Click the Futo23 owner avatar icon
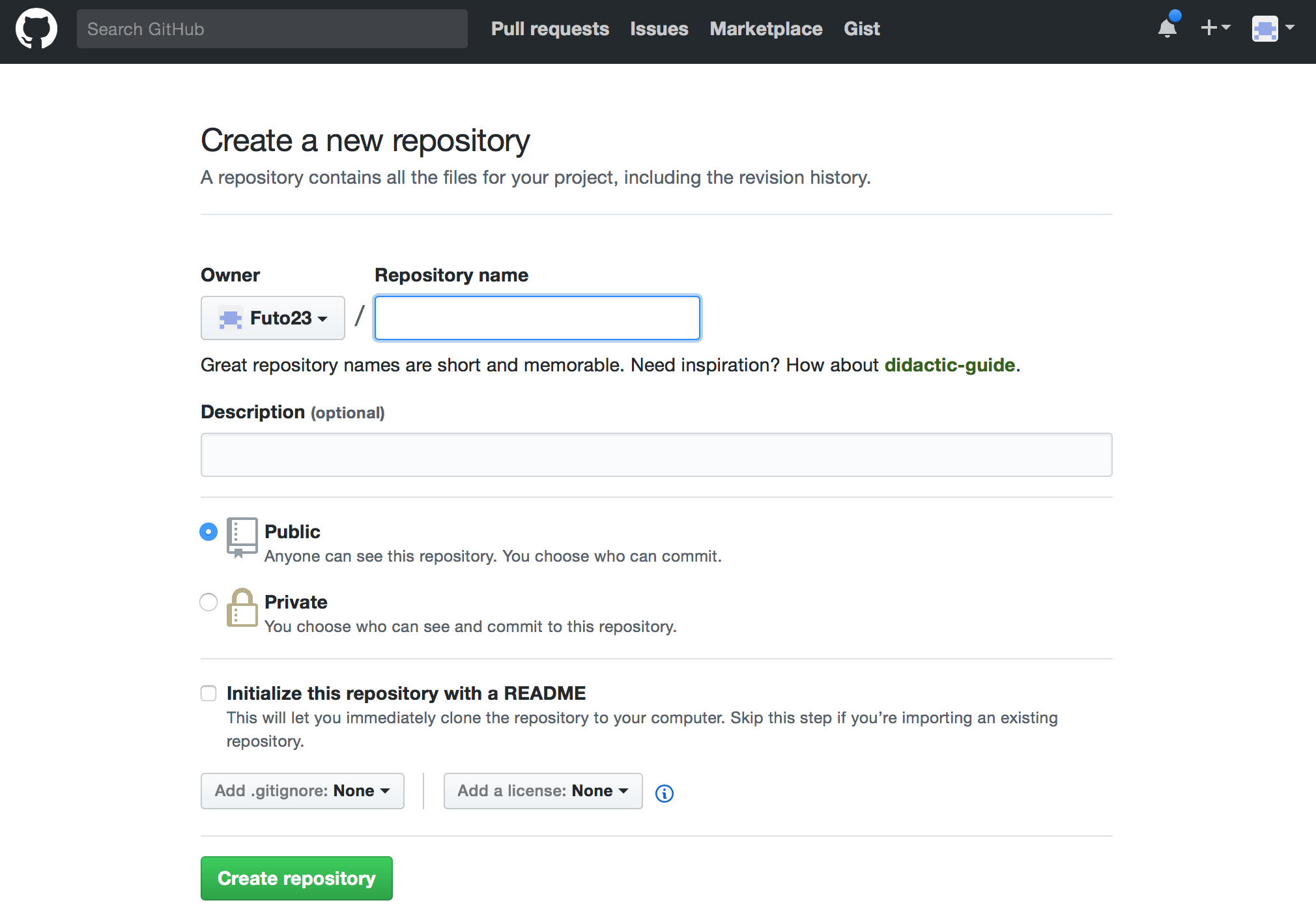The width and height of the screenshot is (1316, 907). coord(231,319)
